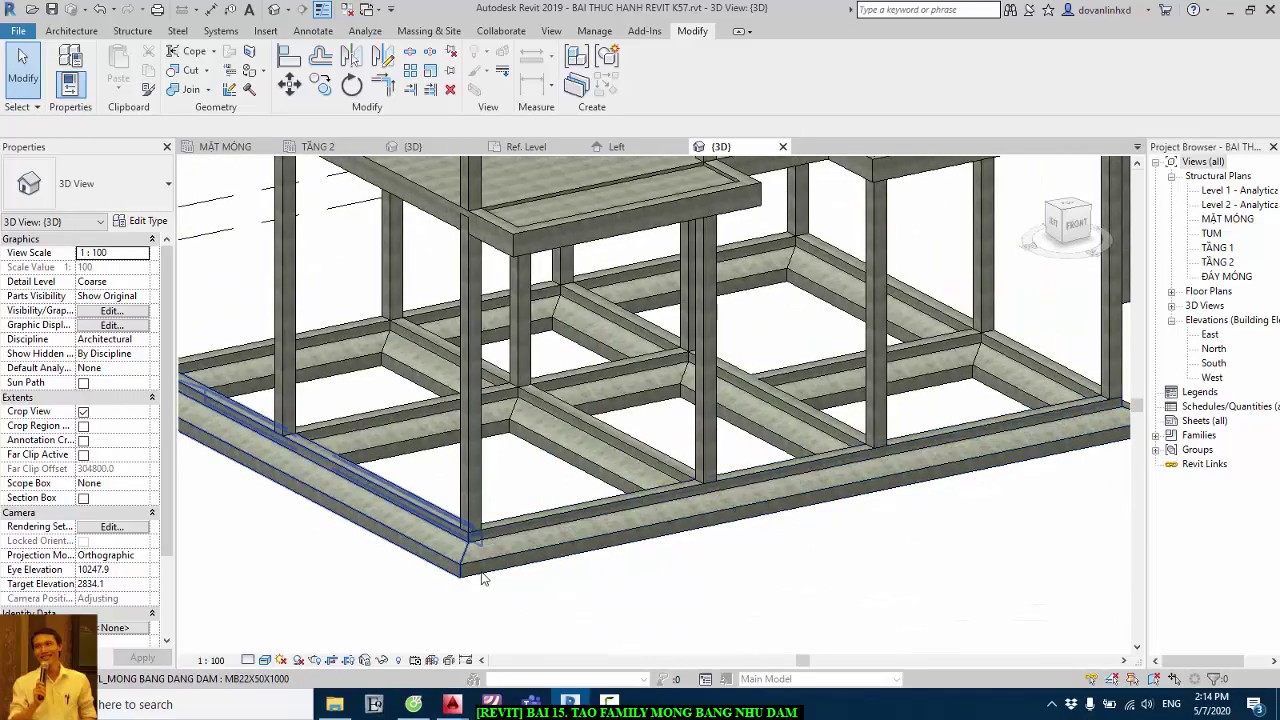
Task: Click Edit button for Graphic Display Options
Action: pos(111,325)
